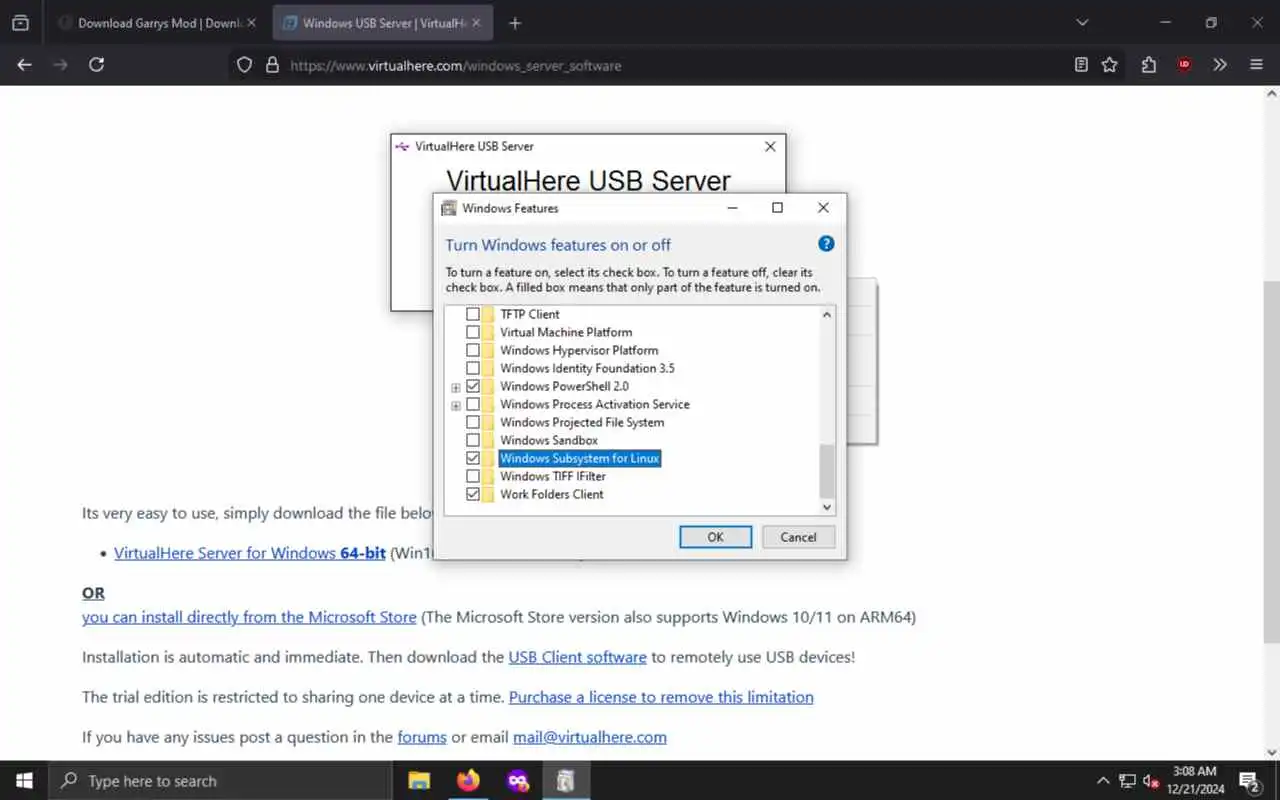
Task: Open the forums link
Action: coord(422,737)
